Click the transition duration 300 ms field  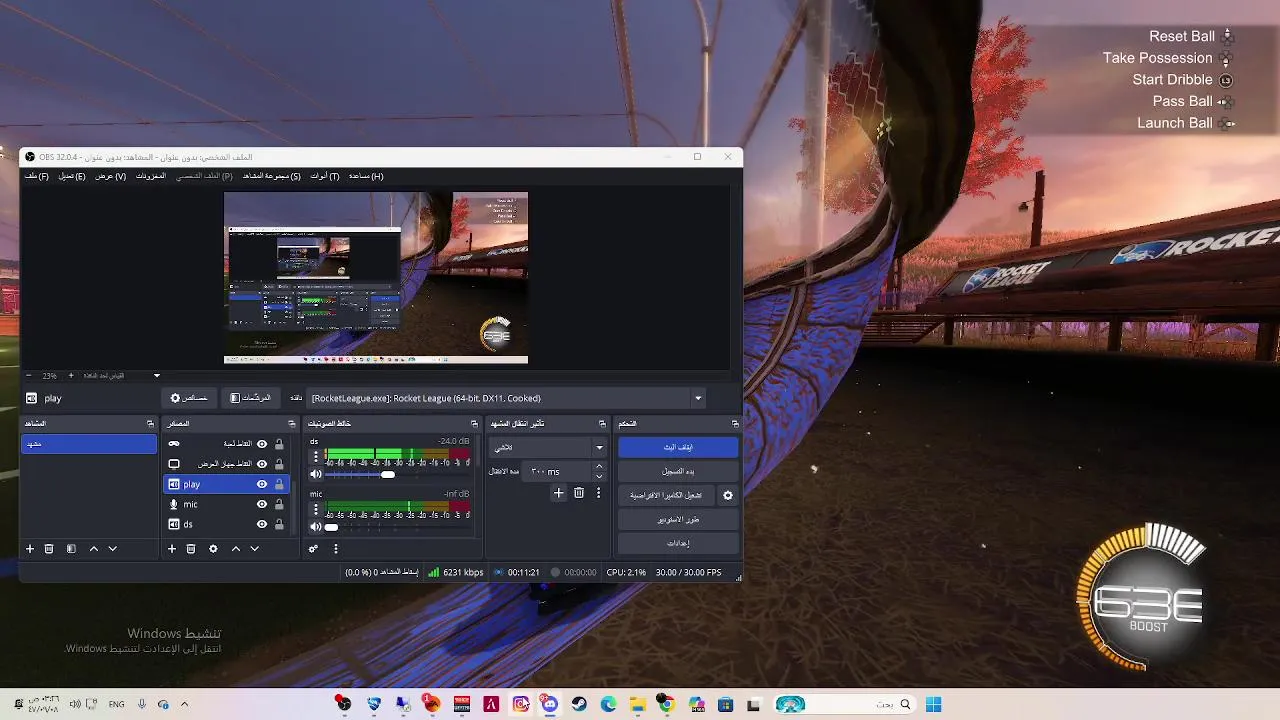(558, 471)
